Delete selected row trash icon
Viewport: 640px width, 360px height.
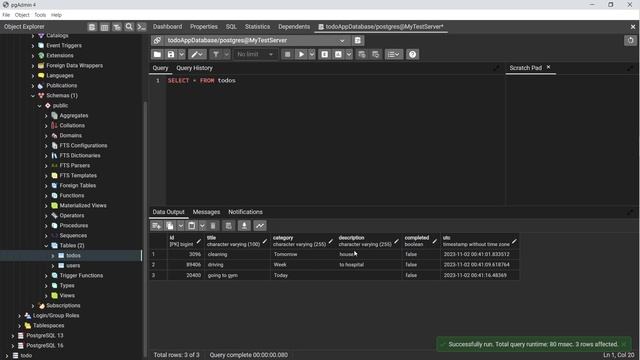(213, 226)
